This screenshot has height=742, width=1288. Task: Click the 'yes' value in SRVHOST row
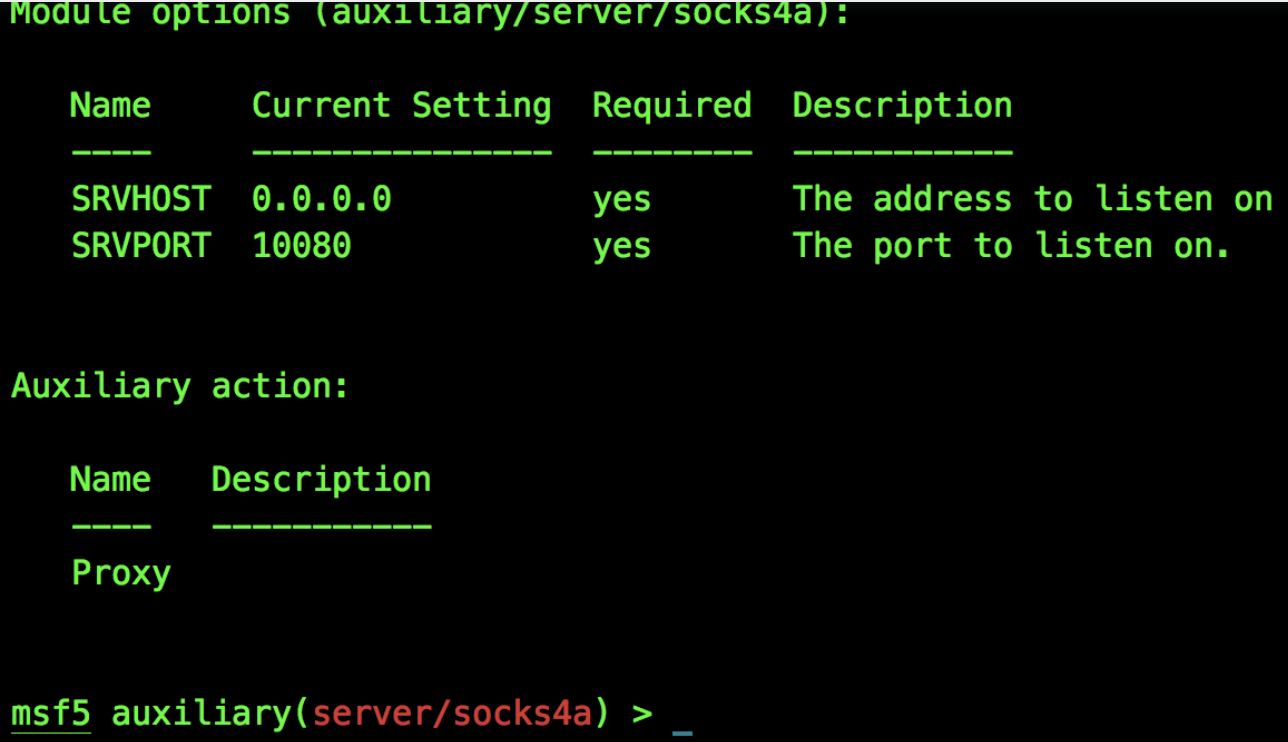point(621,201)
